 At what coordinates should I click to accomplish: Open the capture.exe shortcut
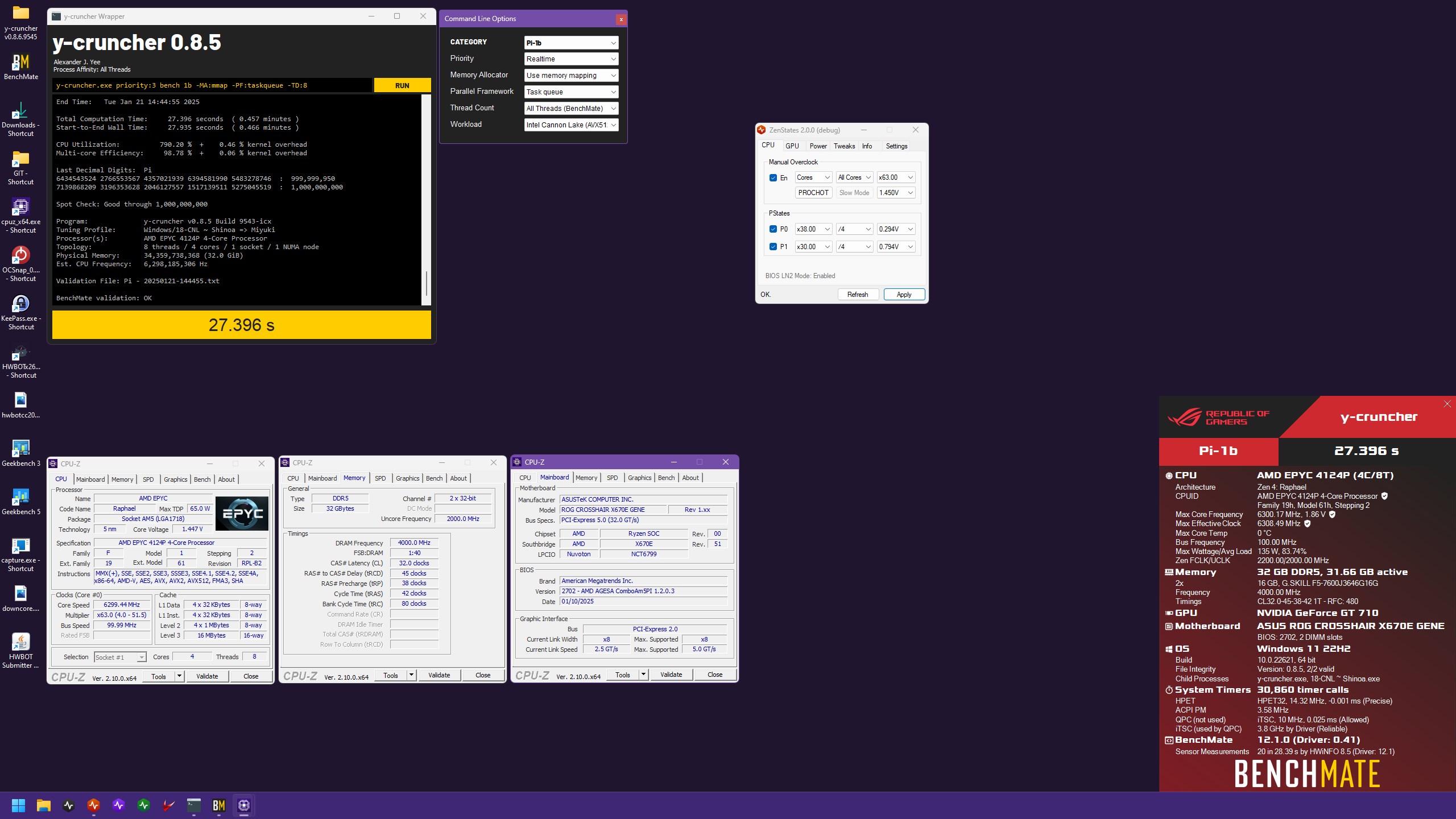tap(20, 555)
